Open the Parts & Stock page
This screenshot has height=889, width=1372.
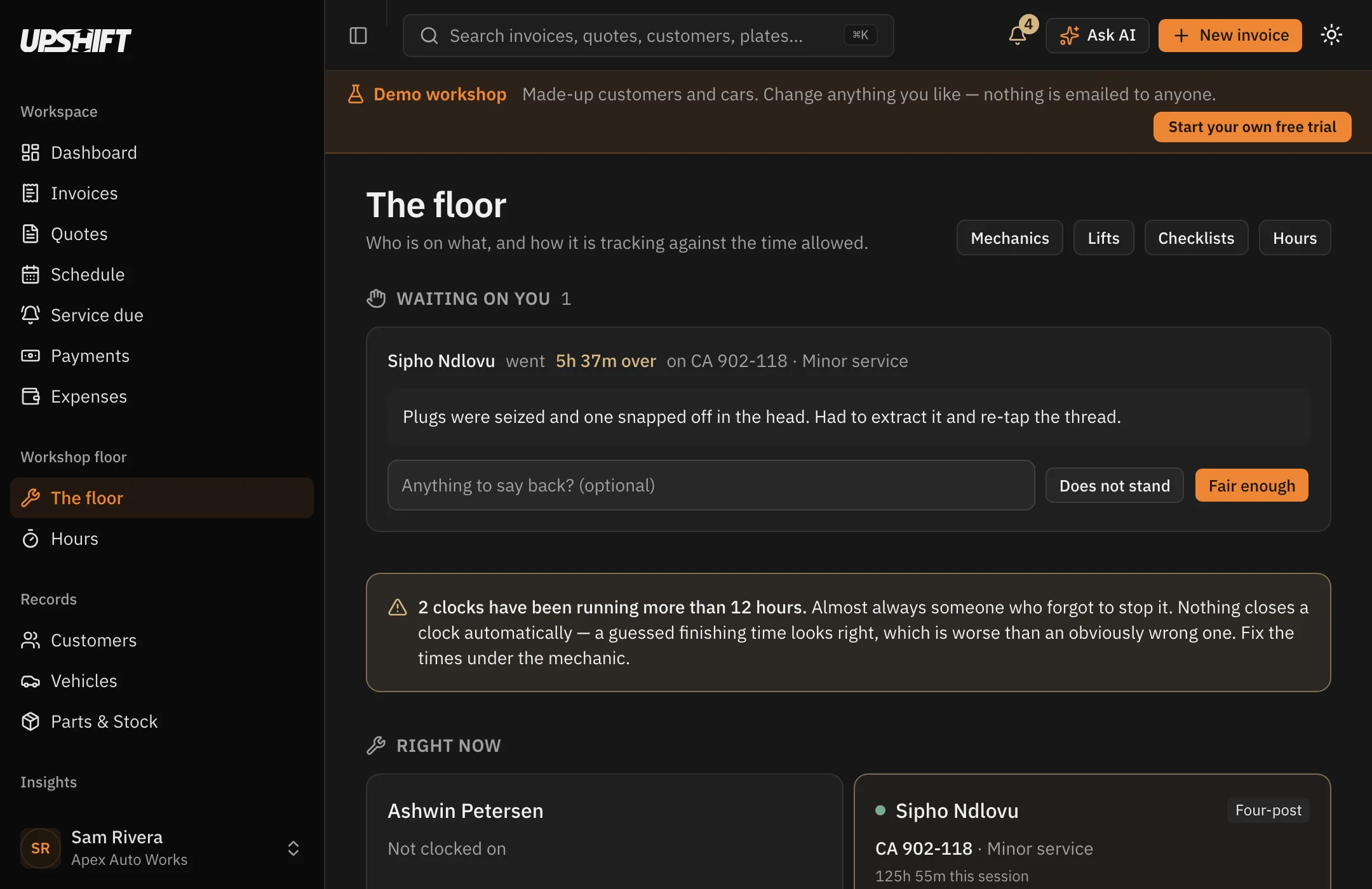click(162, 721)
